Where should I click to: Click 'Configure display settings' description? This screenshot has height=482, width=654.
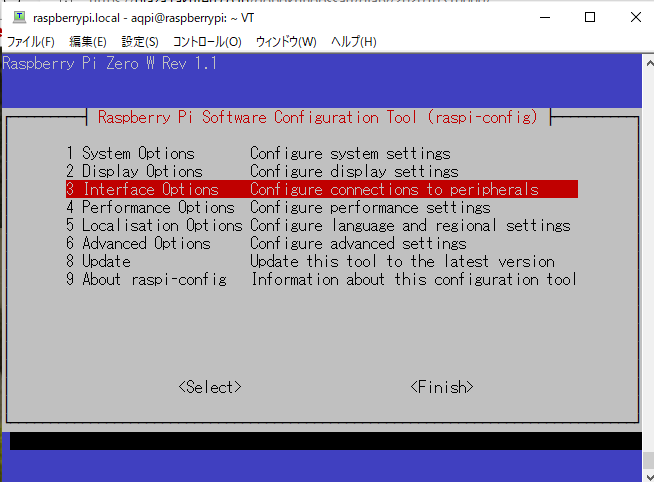[354, 171]
